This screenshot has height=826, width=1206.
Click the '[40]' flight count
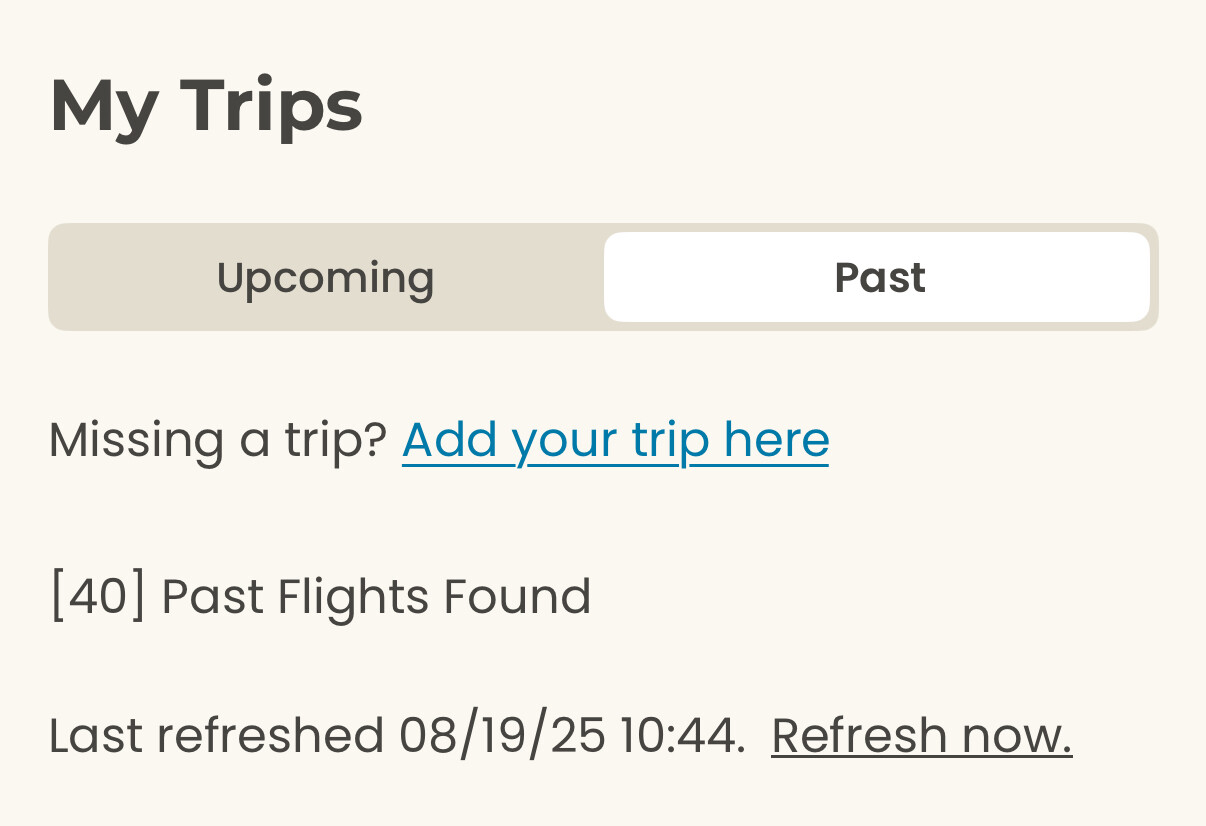click(x=98, y=597)
